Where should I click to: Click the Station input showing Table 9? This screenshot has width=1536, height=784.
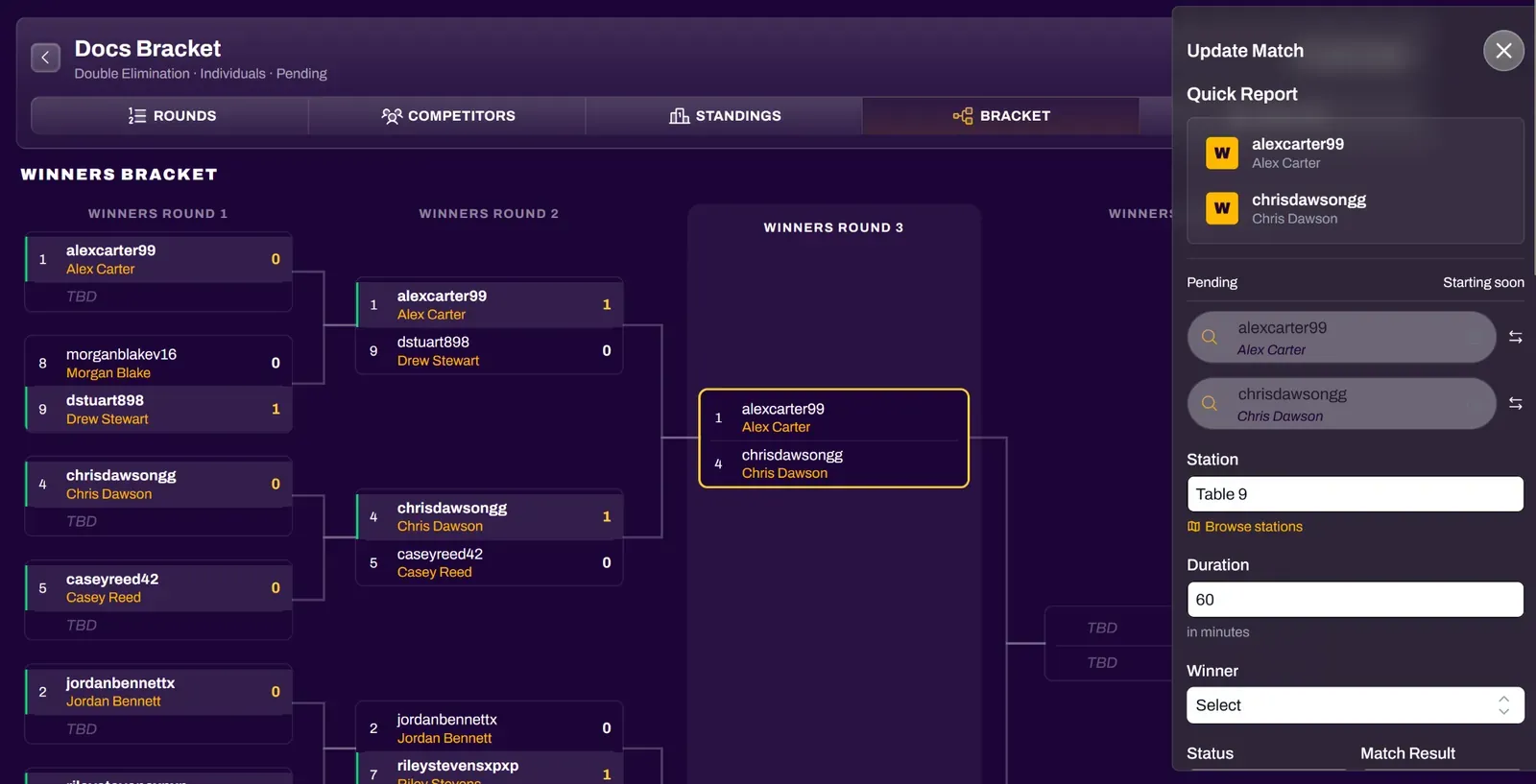1355,494
